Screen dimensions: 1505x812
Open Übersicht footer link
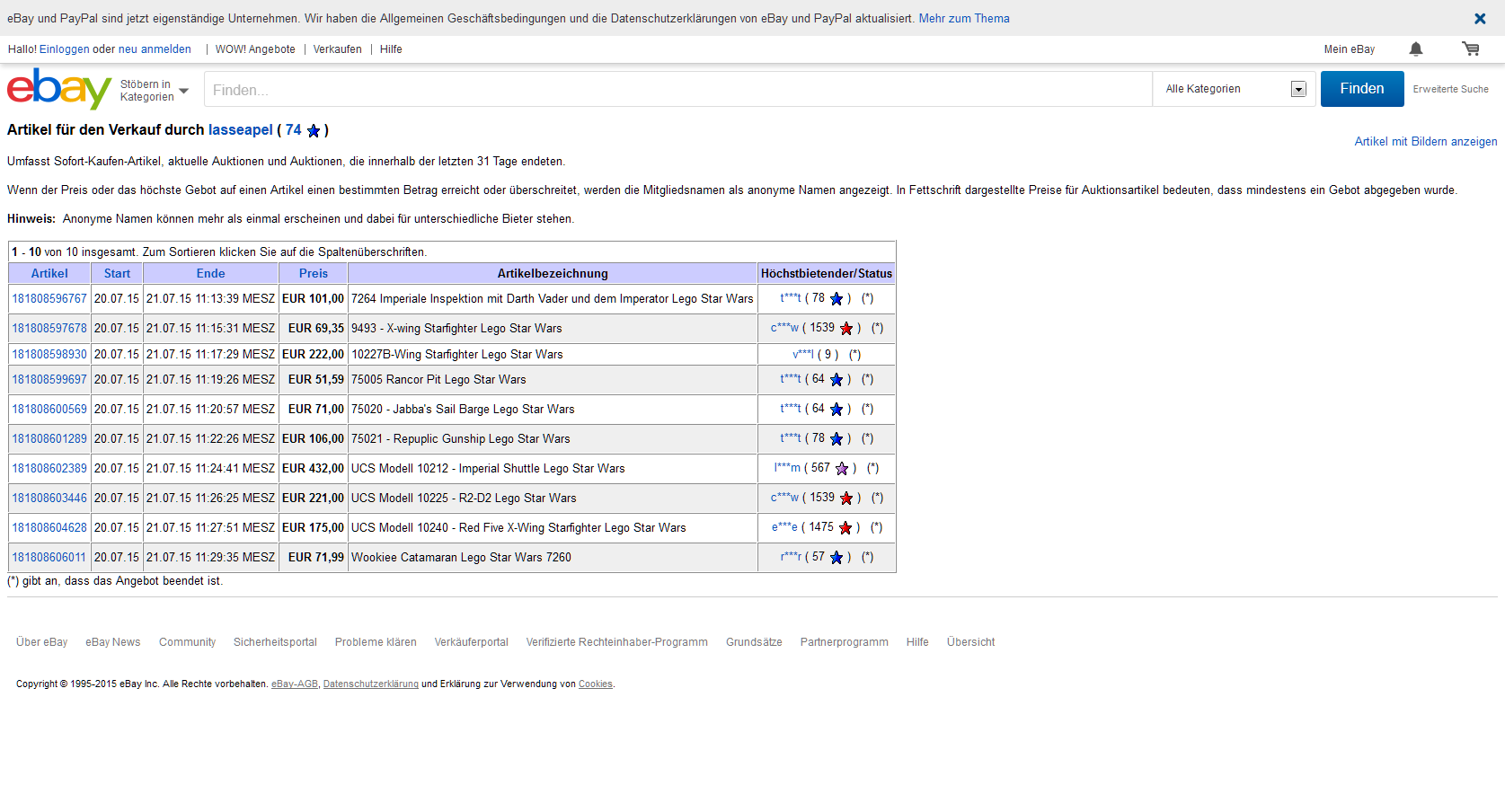coord(970,642)
